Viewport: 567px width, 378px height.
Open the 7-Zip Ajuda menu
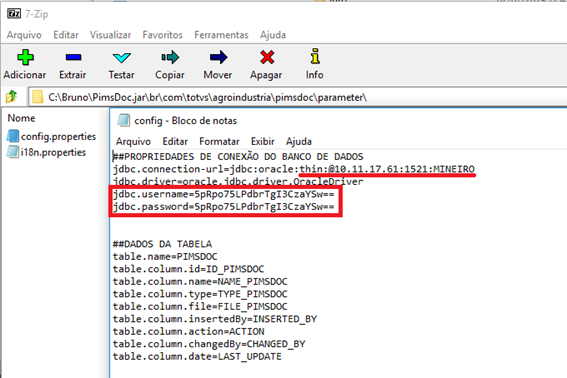coord(273,35)
